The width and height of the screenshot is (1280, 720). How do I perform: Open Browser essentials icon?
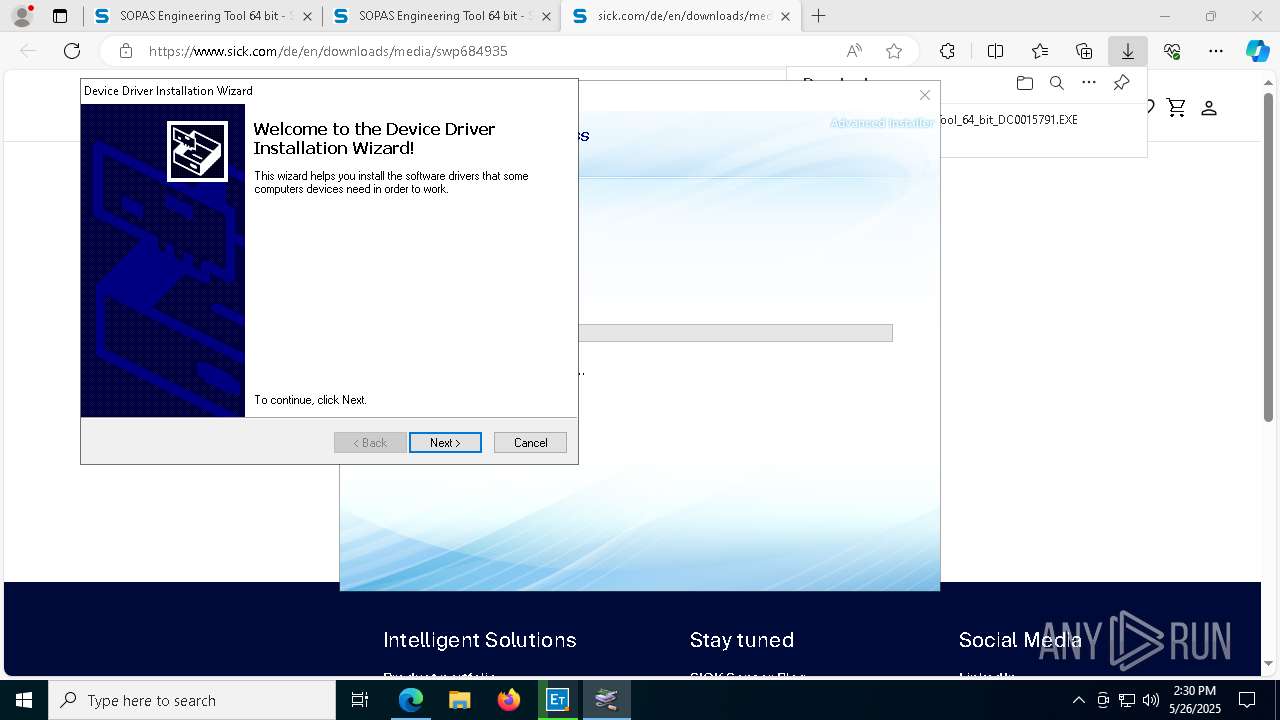point(1172,51)
